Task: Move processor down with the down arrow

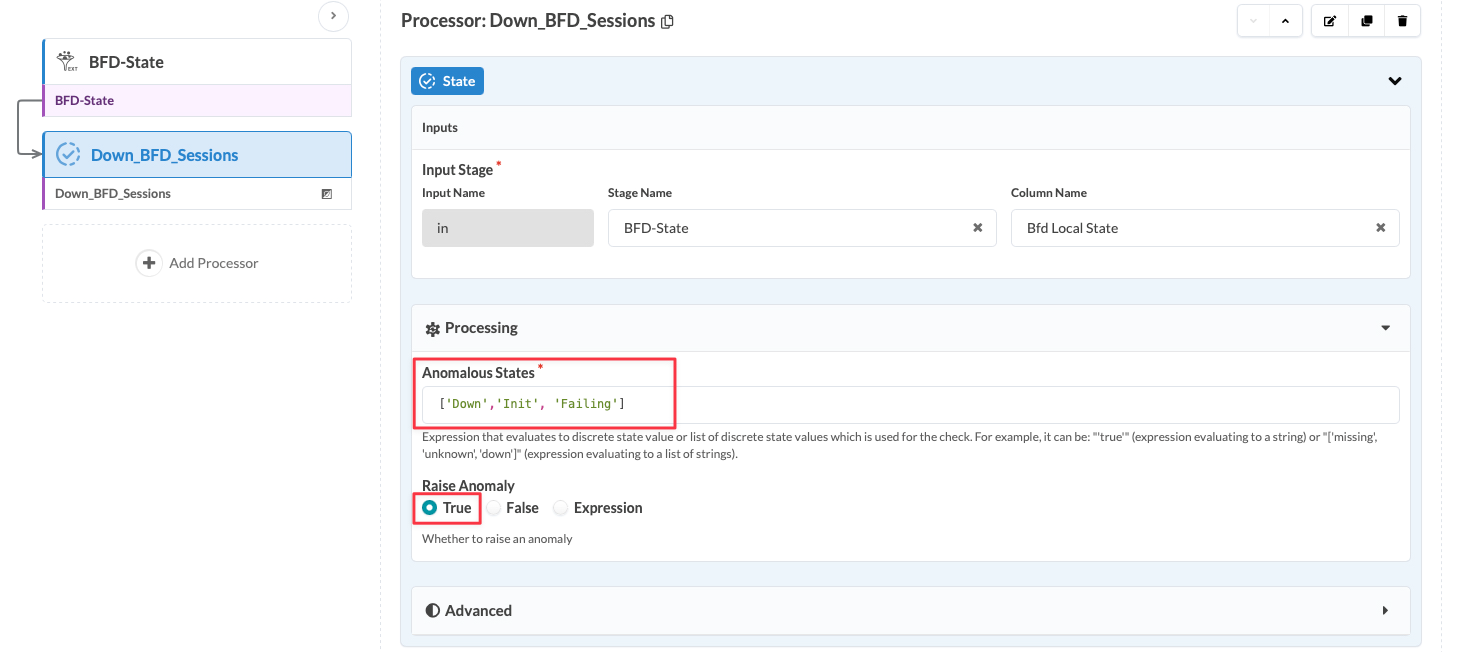Action: click(x=1253, y=21)
